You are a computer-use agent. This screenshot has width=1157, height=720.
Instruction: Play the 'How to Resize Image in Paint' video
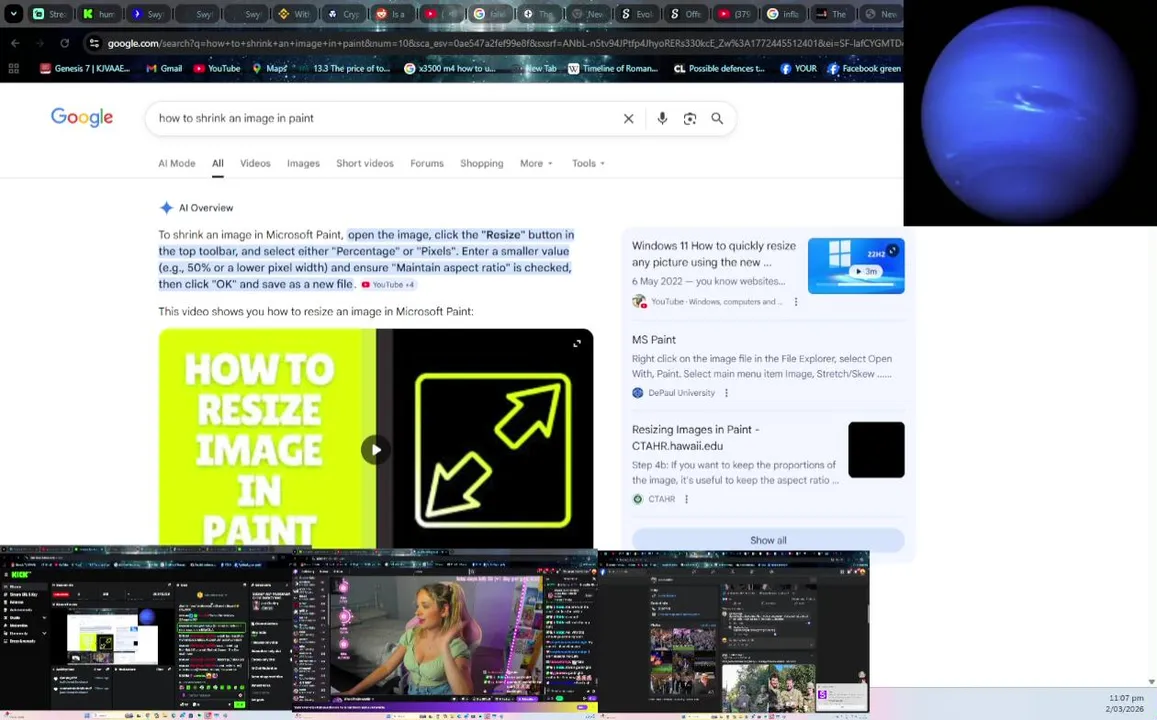click(x=376, y=450)
